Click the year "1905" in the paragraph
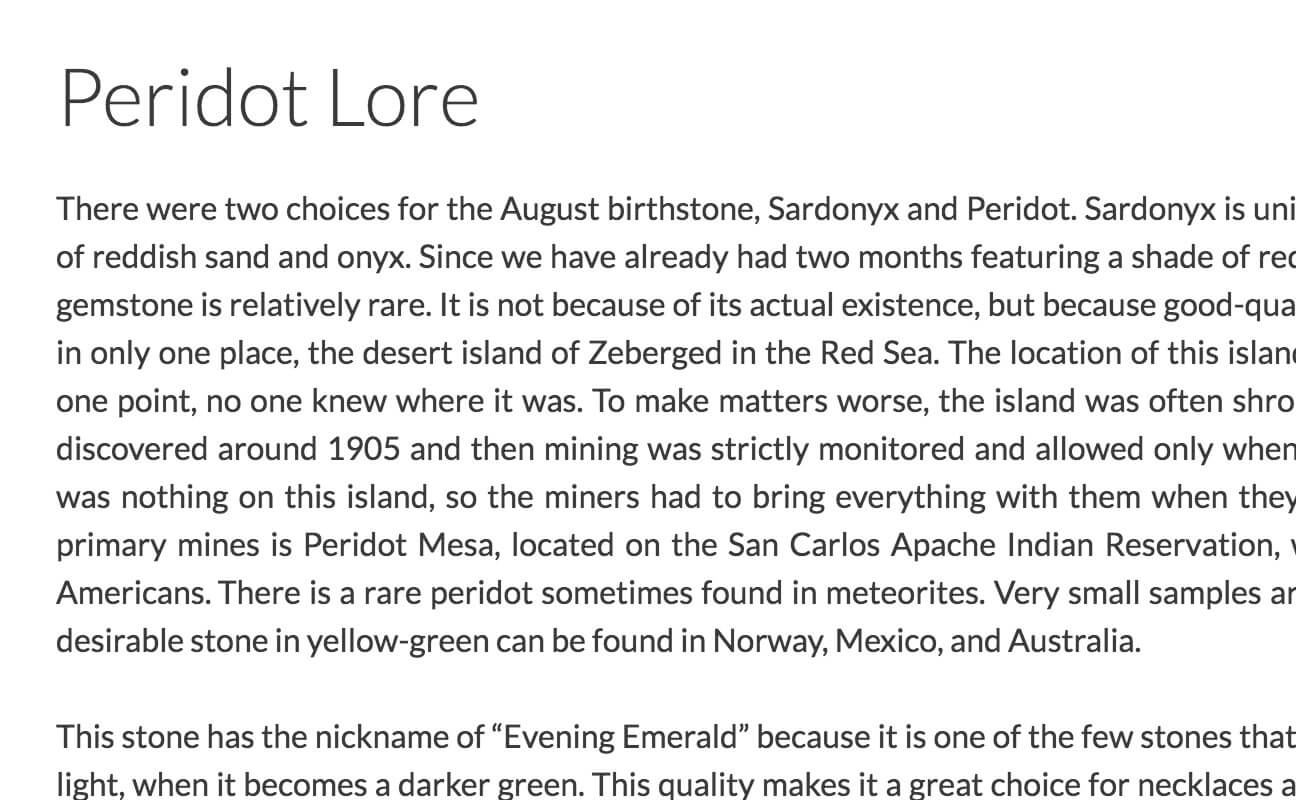The width and height of the screenshot is (1296, 800). pyautogui.click(x=364, y=450)
